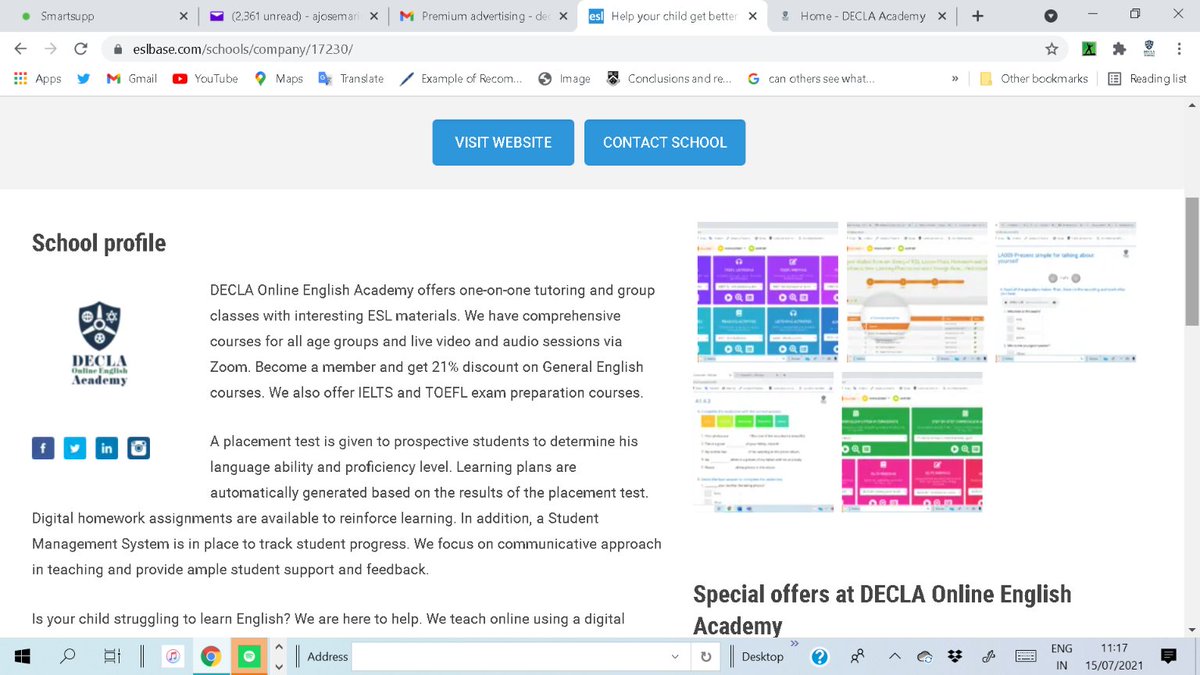Open DECLA's Instagram profile icon

click(139, 448)
